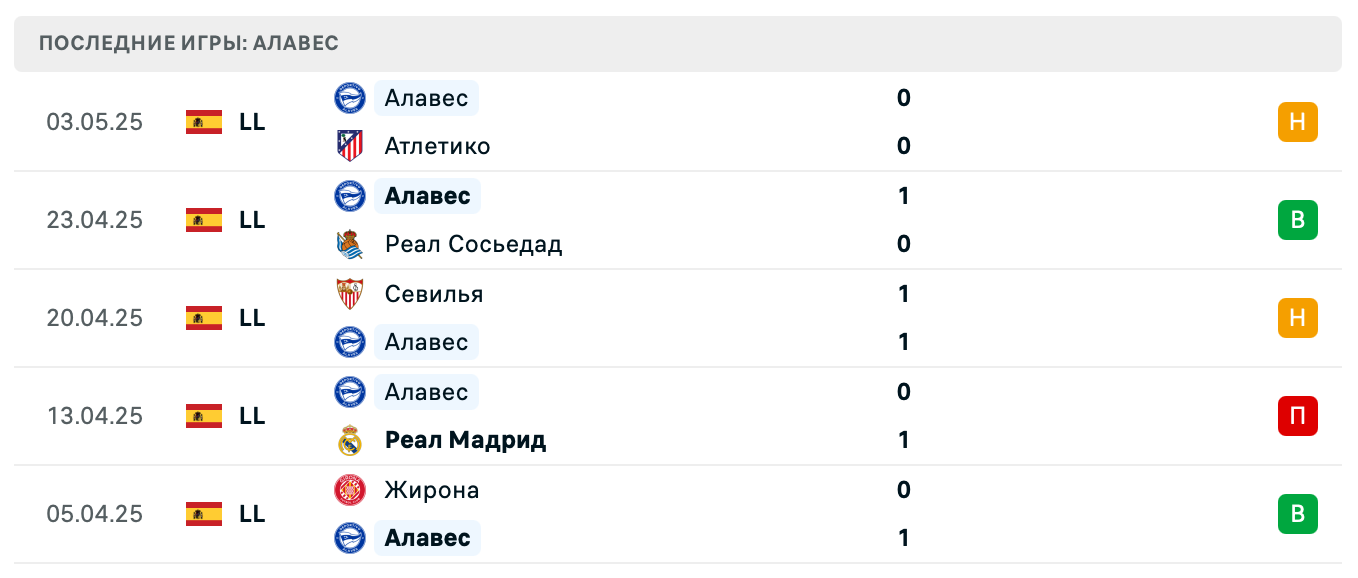The width and height of the screenshot is (1358, 578).
Task: Click the date 03.05.25 in the first row
Action: tap(96, 122)
